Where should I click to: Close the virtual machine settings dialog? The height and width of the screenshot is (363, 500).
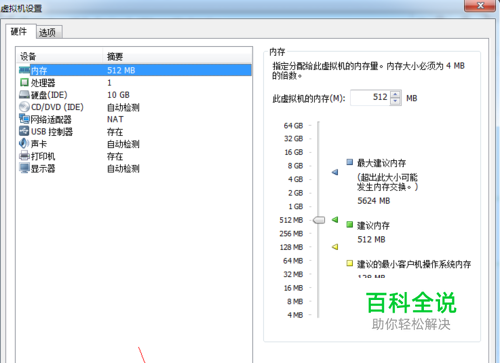pyautogui.click(x=480, y=5)
